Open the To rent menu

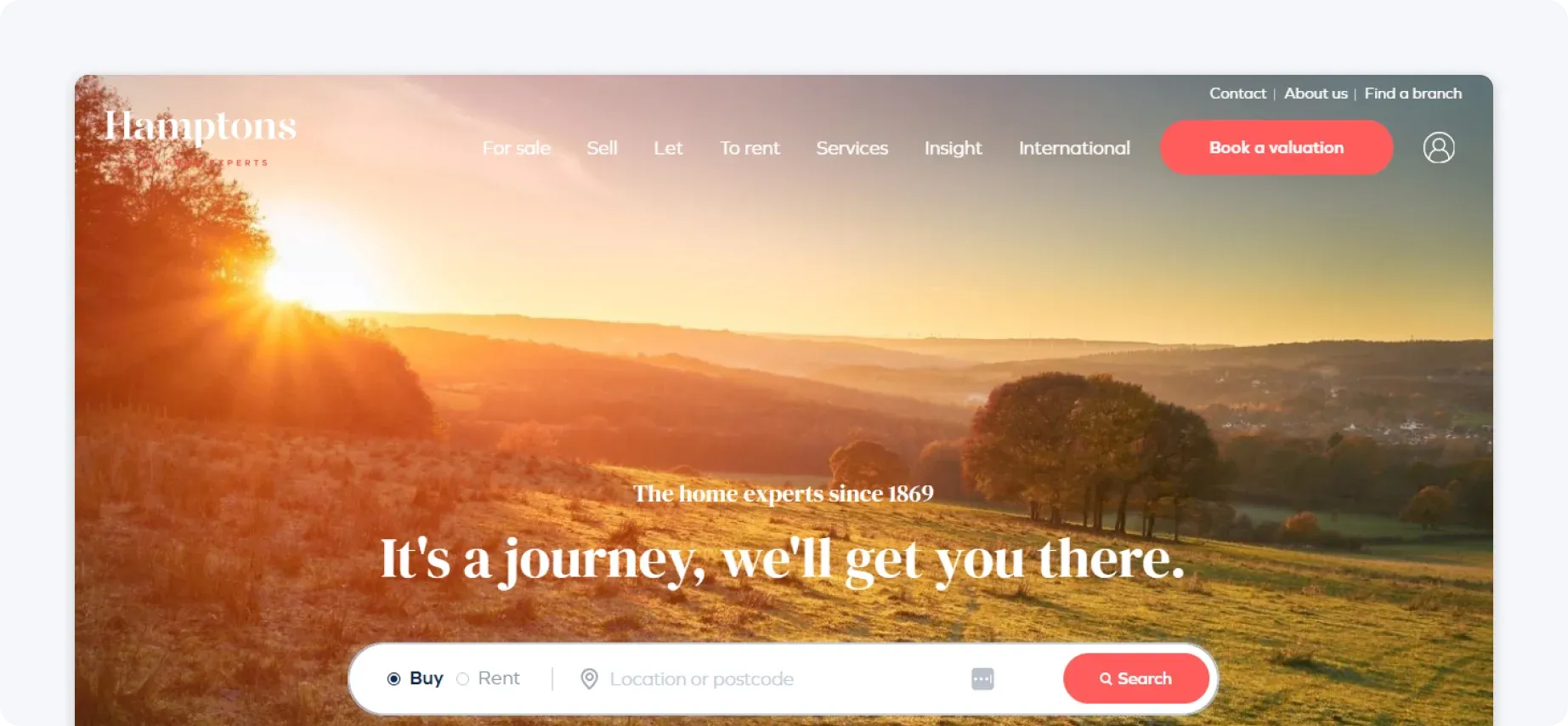(x=750, y=148)
